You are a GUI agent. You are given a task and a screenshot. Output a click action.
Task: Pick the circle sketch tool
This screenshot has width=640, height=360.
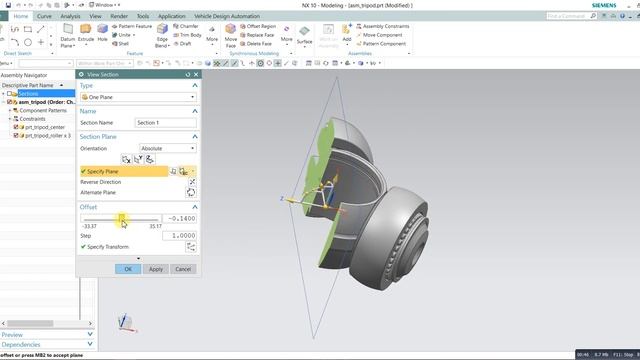tap(28, 42)
